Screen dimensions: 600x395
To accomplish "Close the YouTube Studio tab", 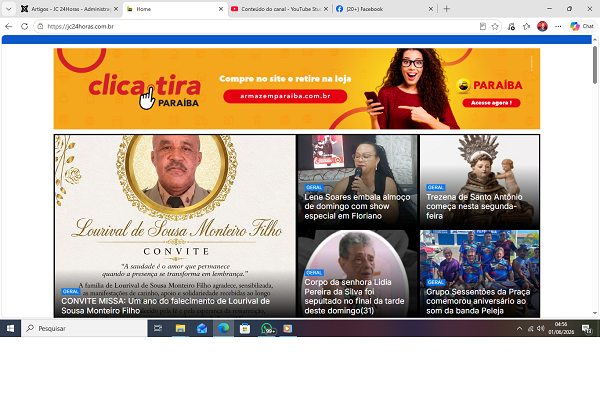I will coord(326,9).
